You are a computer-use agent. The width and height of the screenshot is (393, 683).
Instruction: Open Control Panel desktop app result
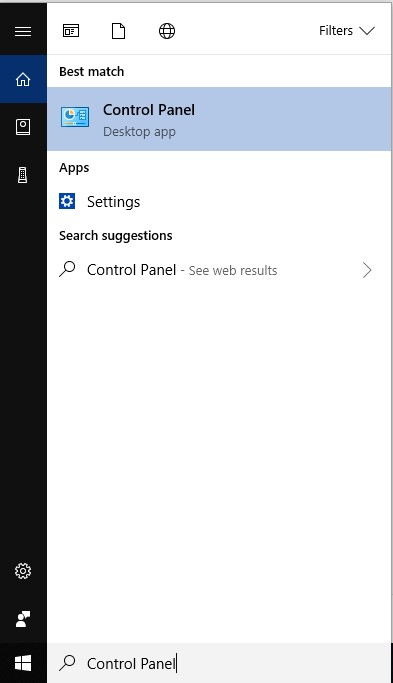coord(219,119)
